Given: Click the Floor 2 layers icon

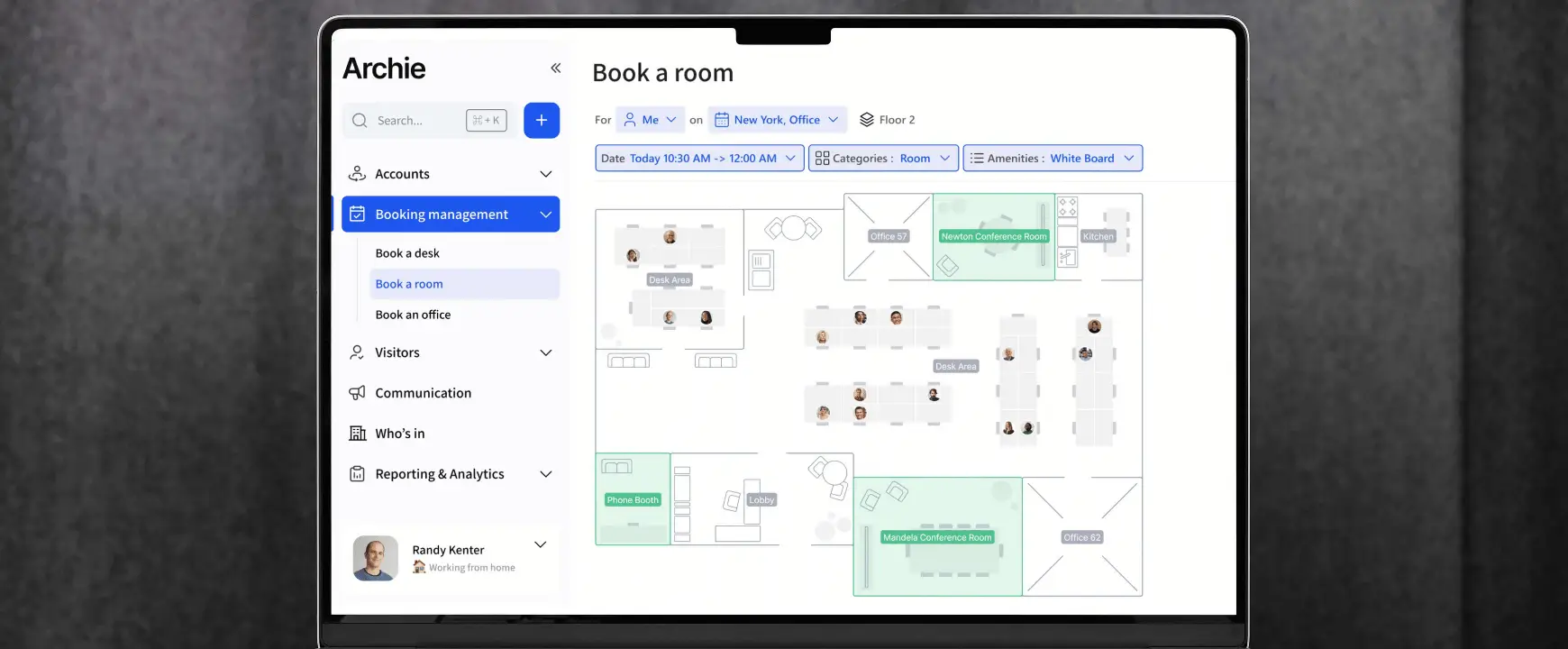Looking at the screenshot, I should pyautogui.click(x=867, y=120).
